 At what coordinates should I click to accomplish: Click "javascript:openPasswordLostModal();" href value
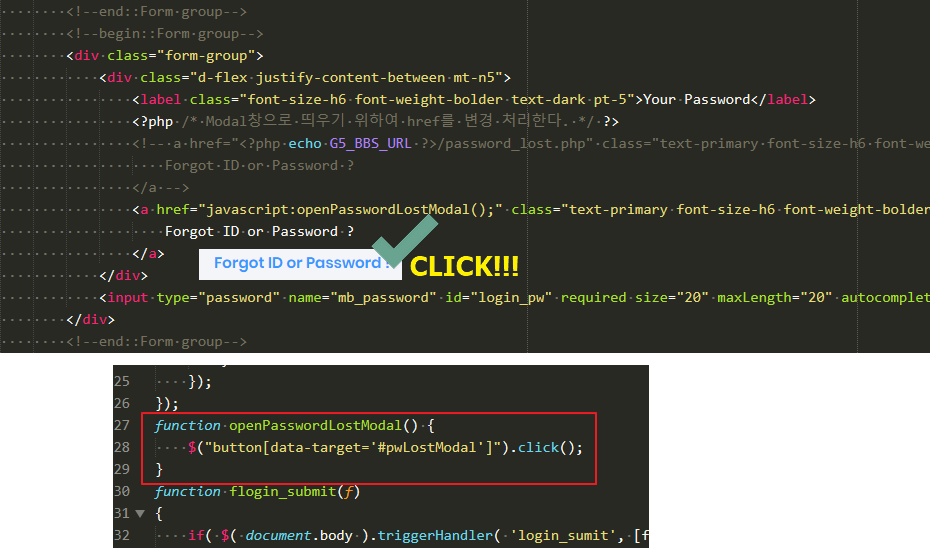pos(351,210)
